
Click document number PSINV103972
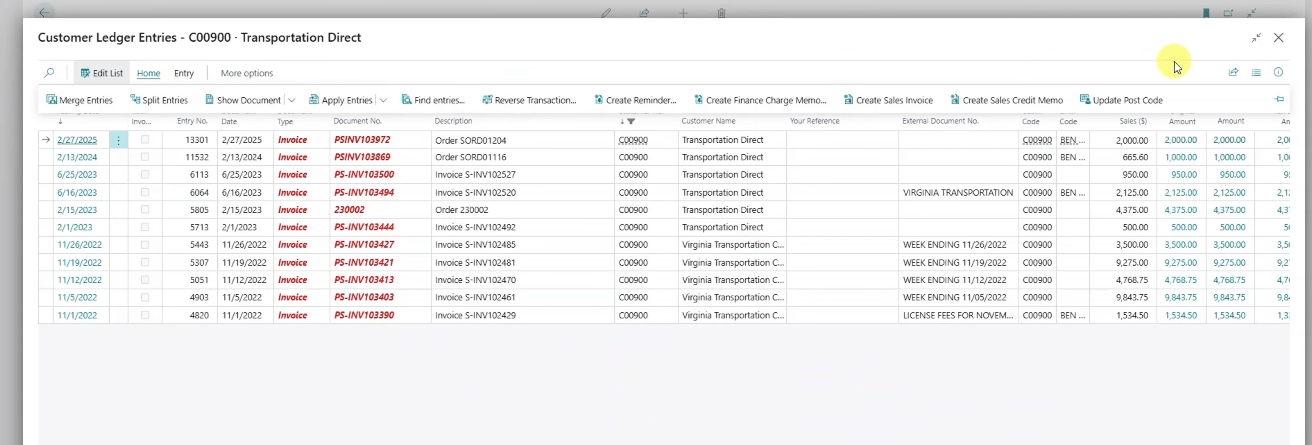[x=362, y=140]
